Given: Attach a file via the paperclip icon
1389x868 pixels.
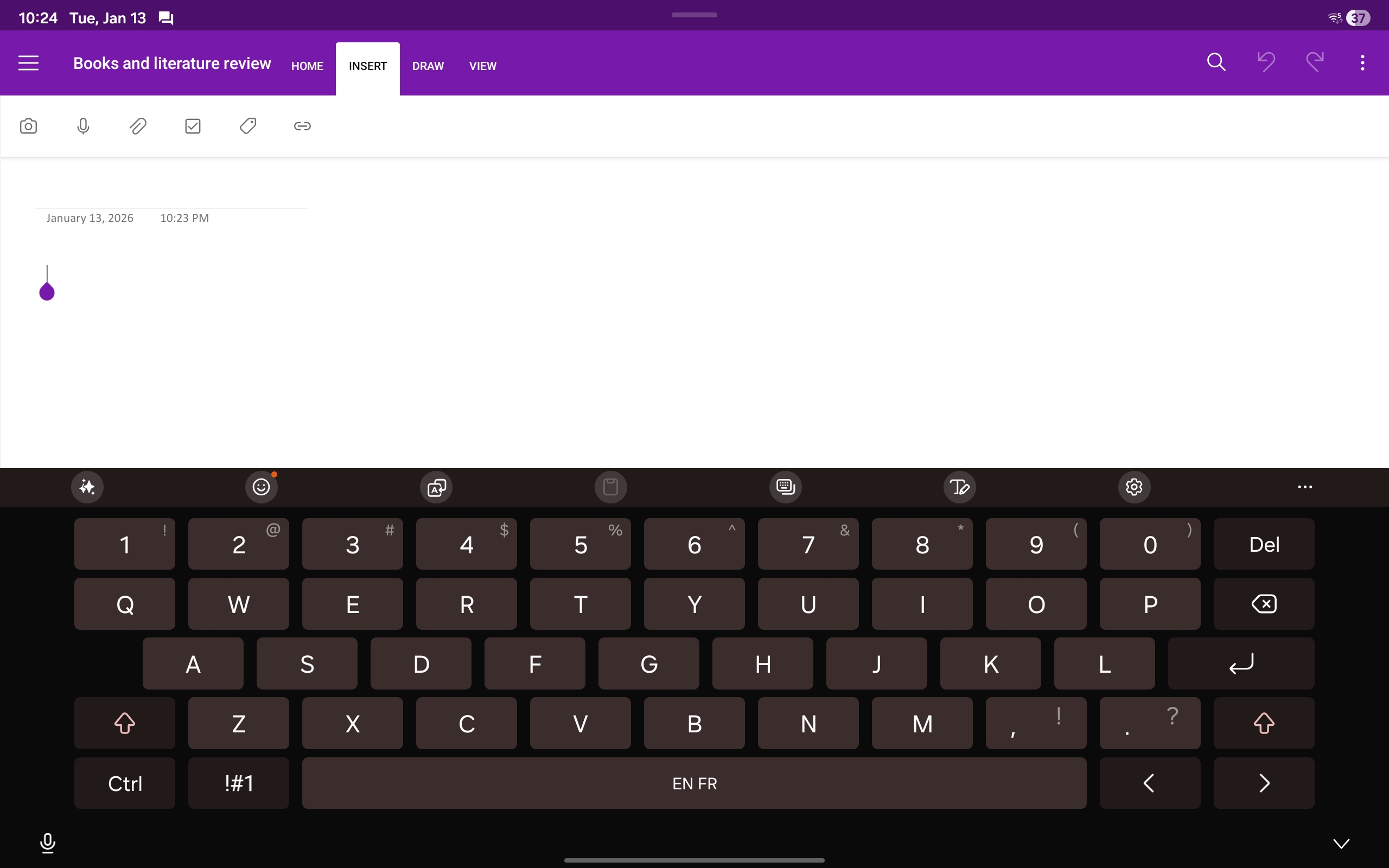Looking at the screenshot, I should [x=138, y=126].
